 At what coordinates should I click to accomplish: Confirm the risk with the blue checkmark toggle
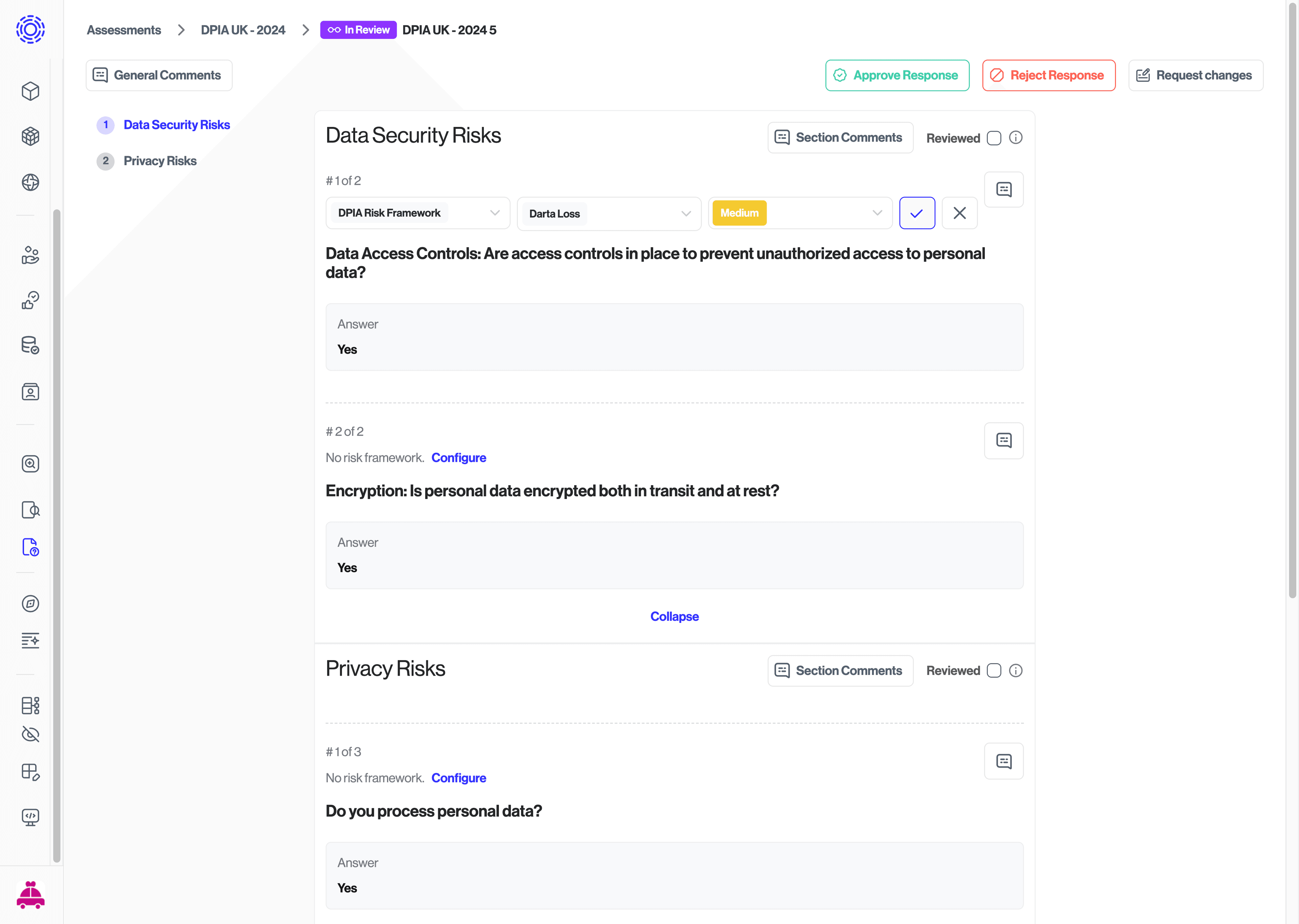917,213
